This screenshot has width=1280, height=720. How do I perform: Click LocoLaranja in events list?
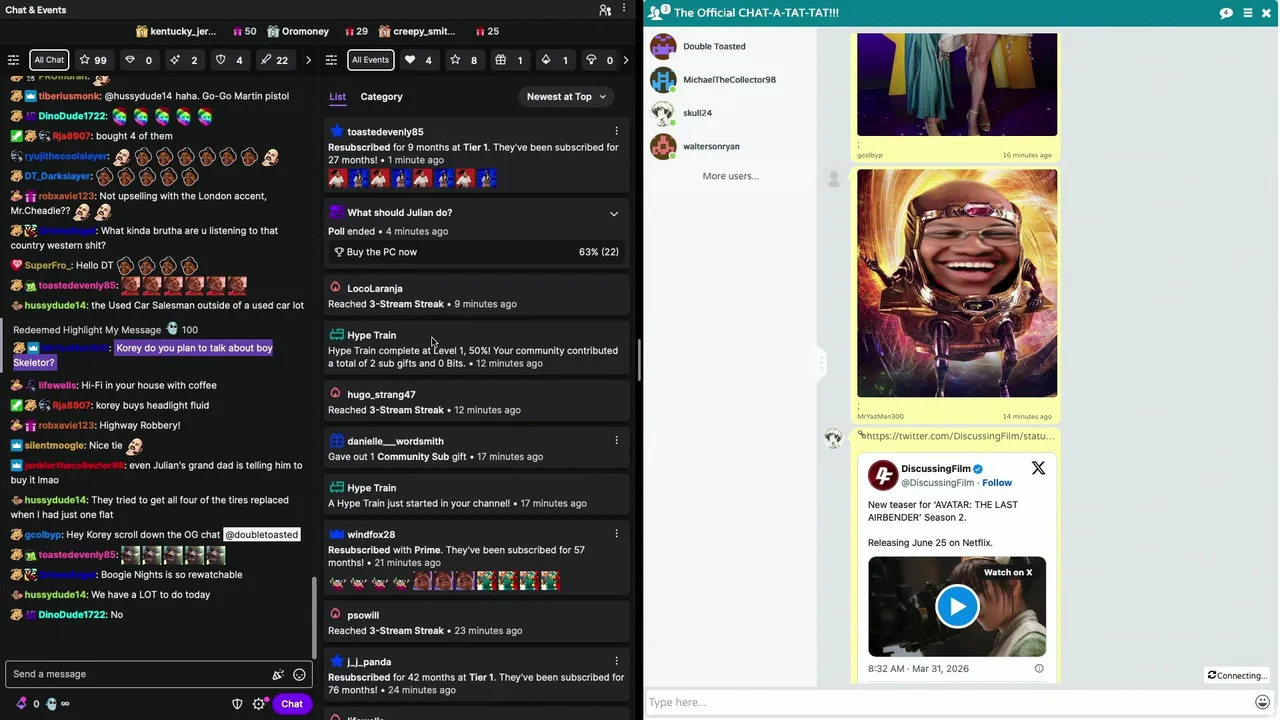coord(375,289)
